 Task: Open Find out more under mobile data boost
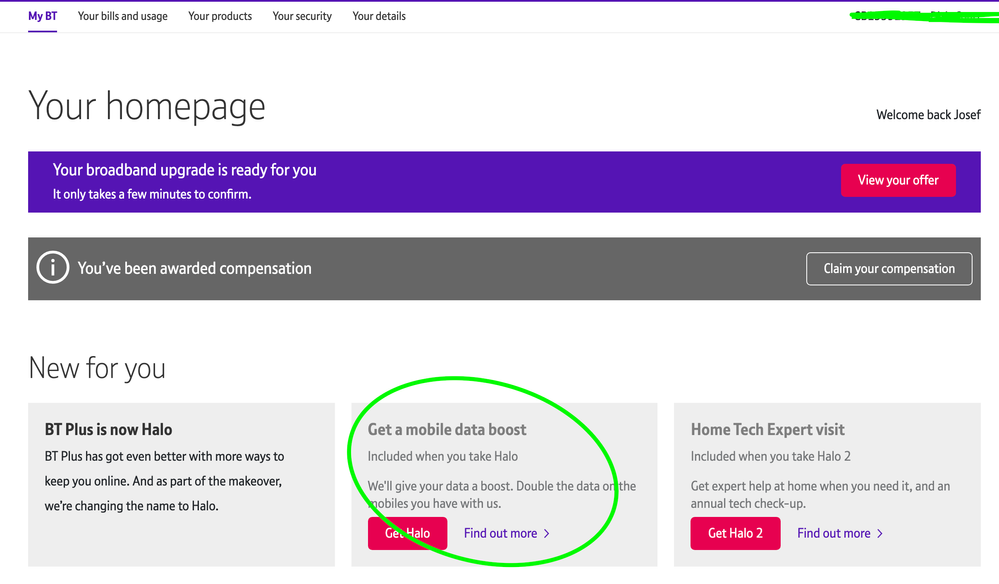click(x=500, y=534)
